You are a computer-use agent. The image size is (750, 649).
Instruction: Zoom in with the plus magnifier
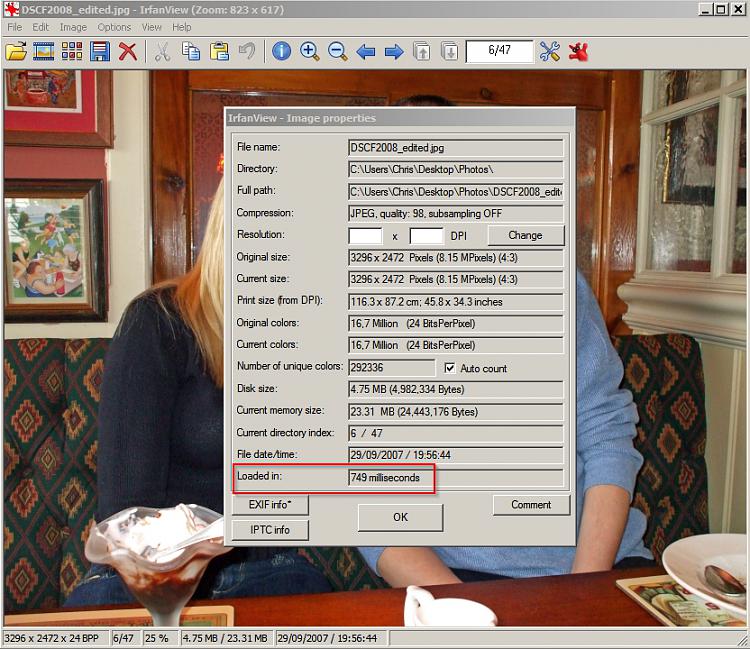309,51
